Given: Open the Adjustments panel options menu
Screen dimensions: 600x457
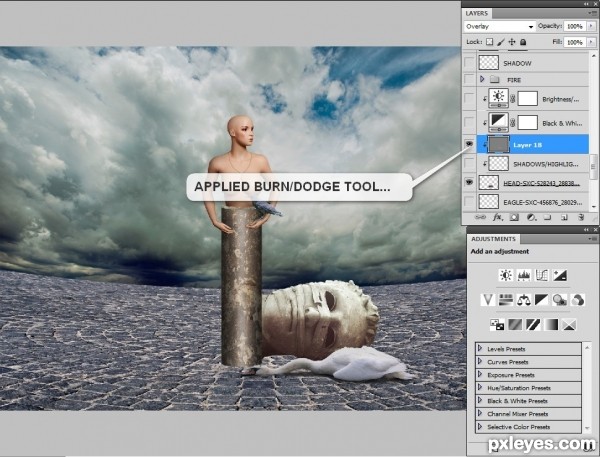Looking at the screenshot, I should (x=593, y=239).
